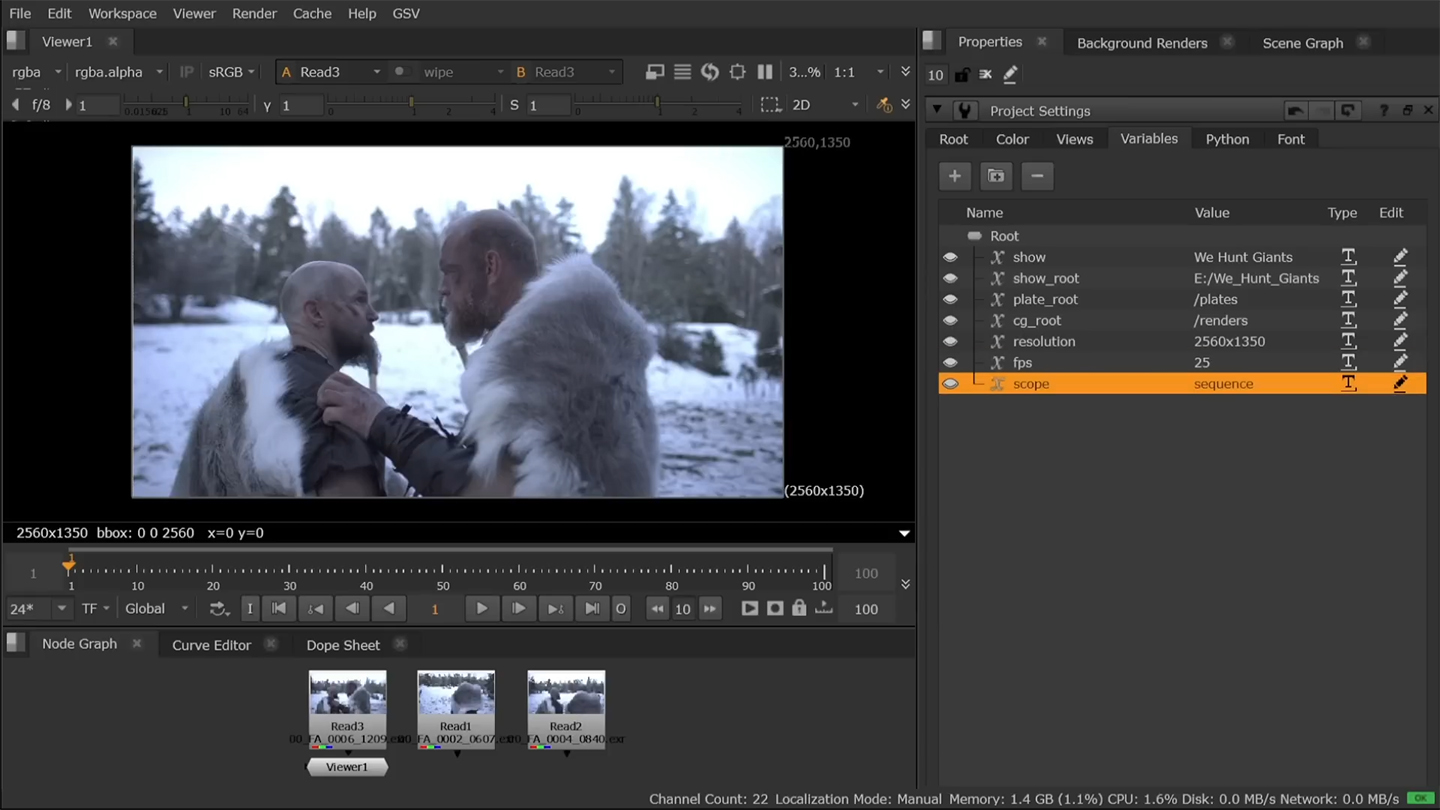Toggle visibility eye for scope variable
Image resolution: width=1440 pixels, height=810 pixels.
click(950, 383)
